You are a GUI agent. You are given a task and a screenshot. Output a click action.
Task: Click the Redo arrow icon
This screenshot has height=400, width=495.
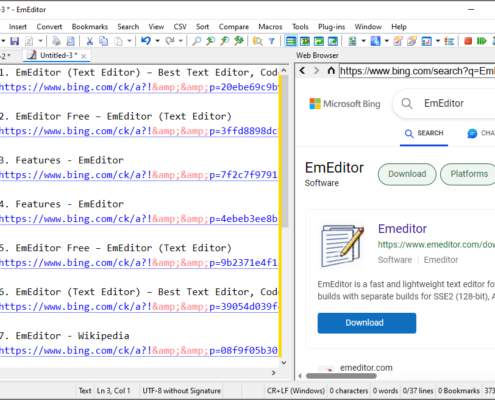[170, 41]
